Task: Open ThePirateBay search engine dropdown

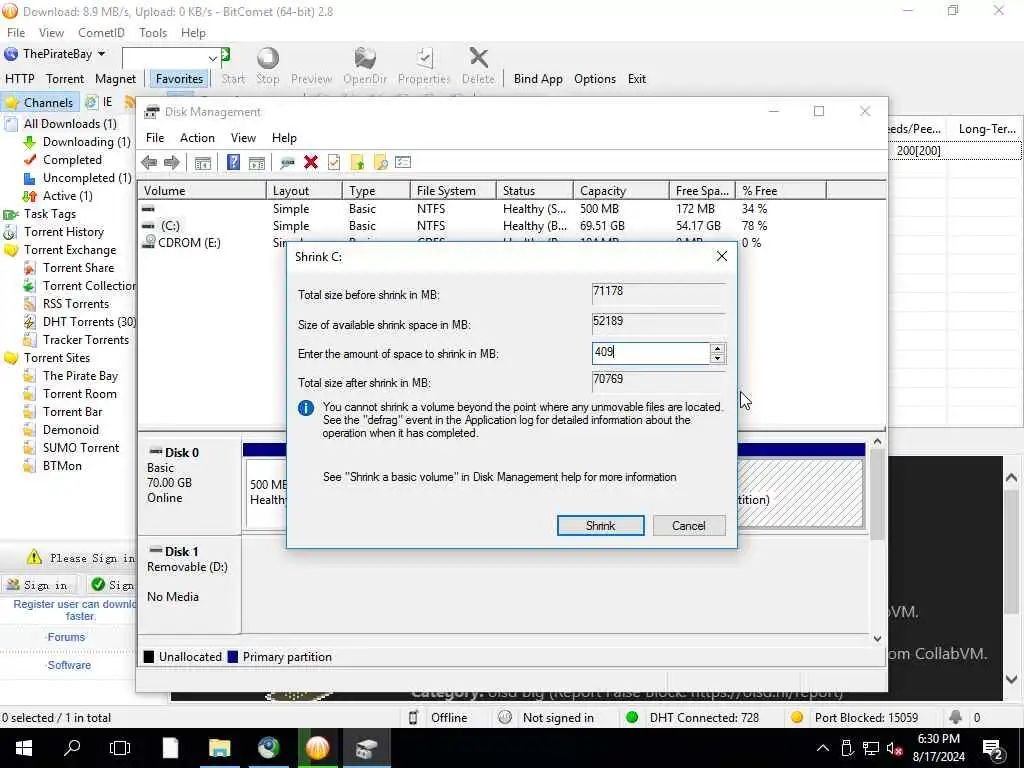Action: [101, 54]
